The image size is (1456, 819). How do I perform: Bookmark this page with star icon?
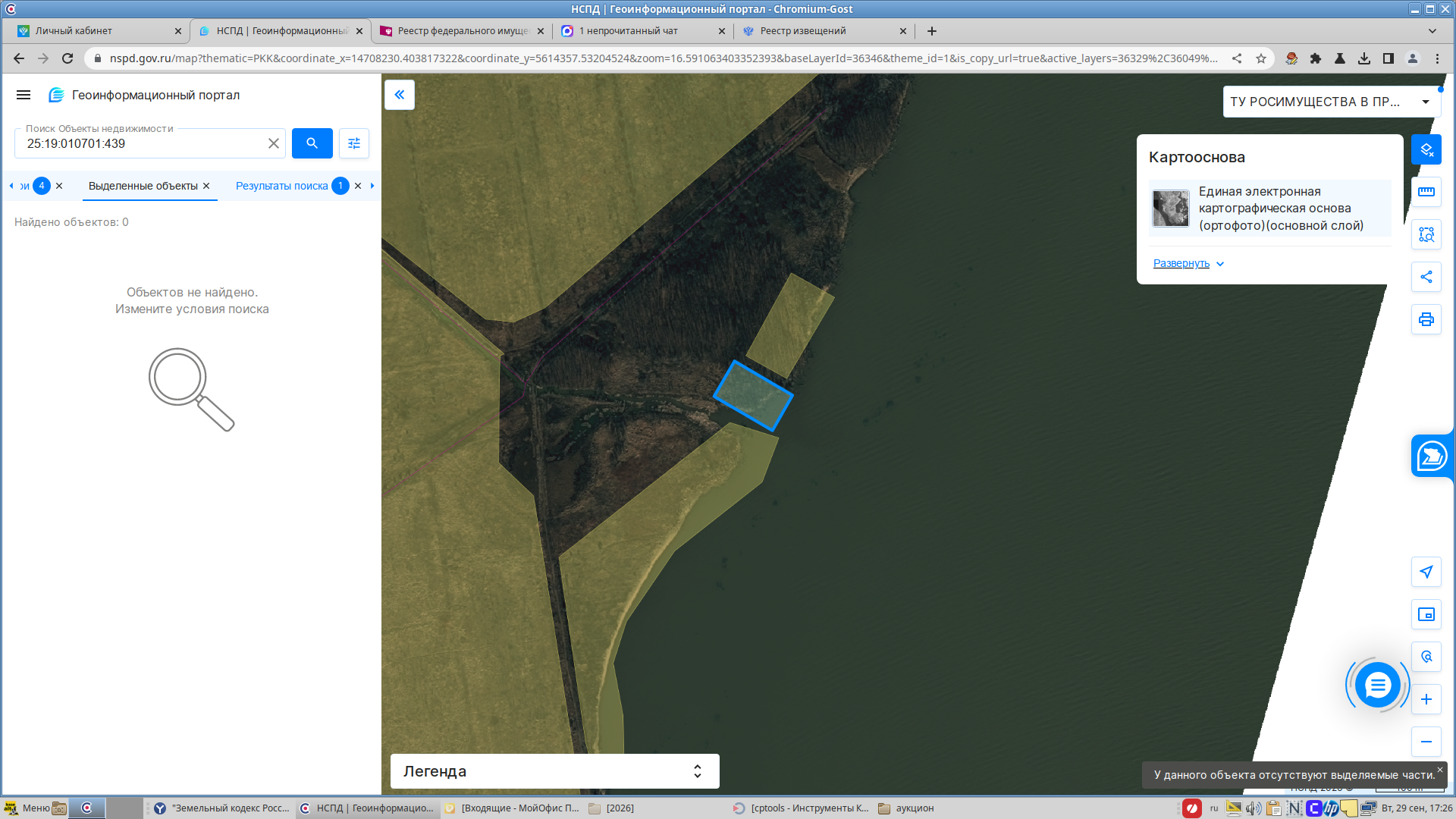click(x=1261, y=58)
